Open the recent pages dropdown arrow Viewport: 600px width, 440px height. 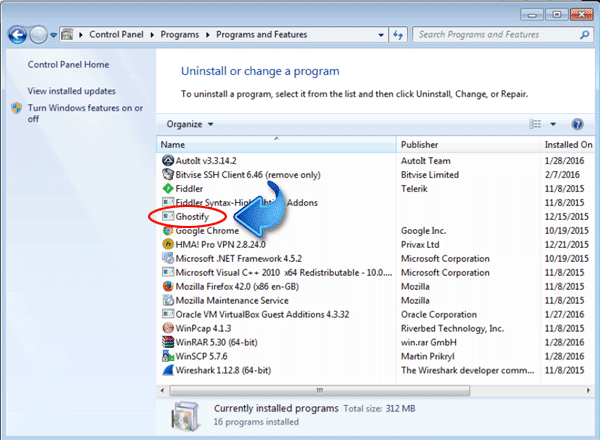pos(54,35)
